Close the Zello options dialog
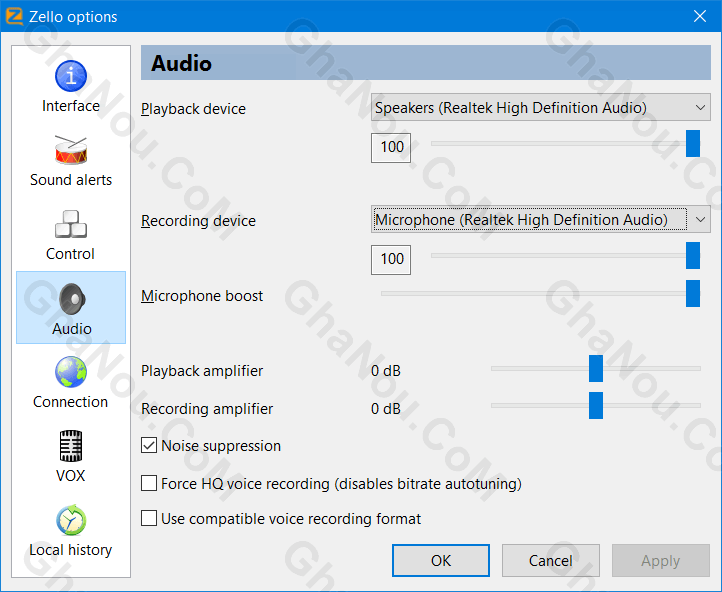The height and width of the screenshot is (592, 722). pyautogui.click(x=700, y=16)
